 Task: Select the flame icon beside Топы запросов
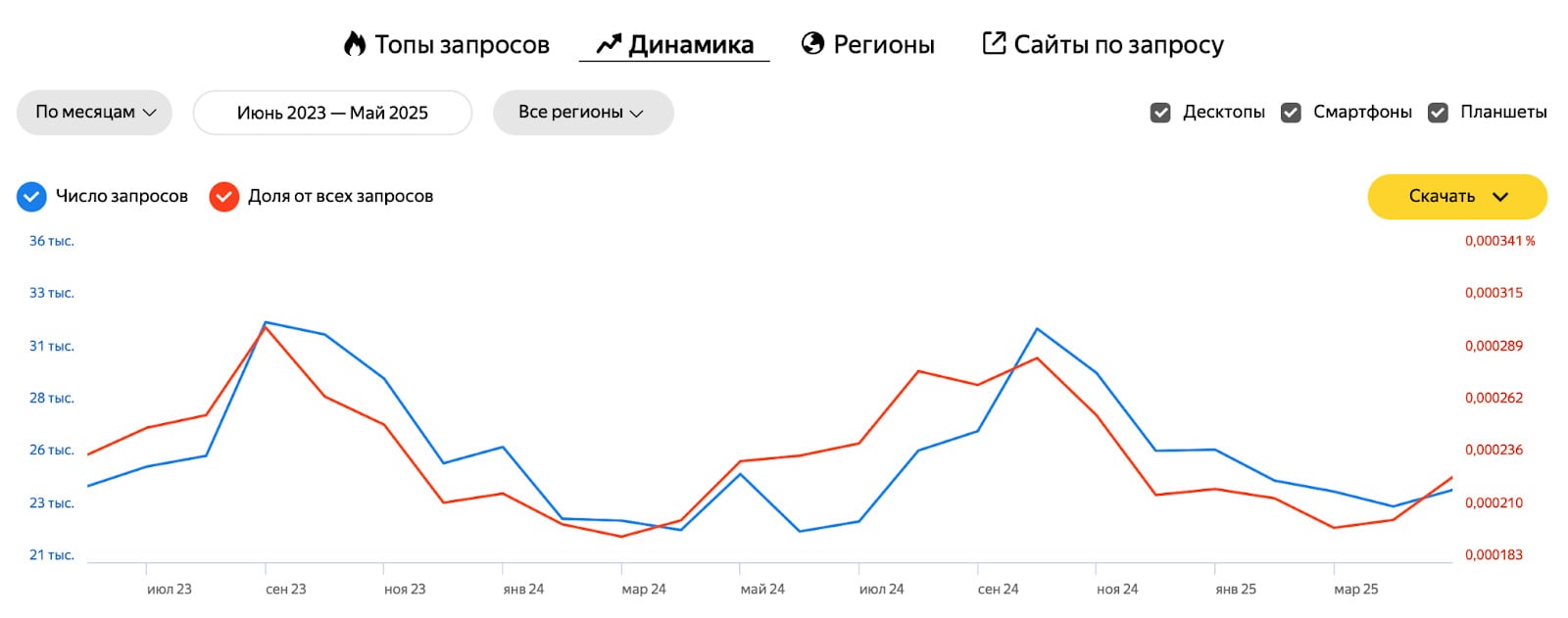point(355,43)
